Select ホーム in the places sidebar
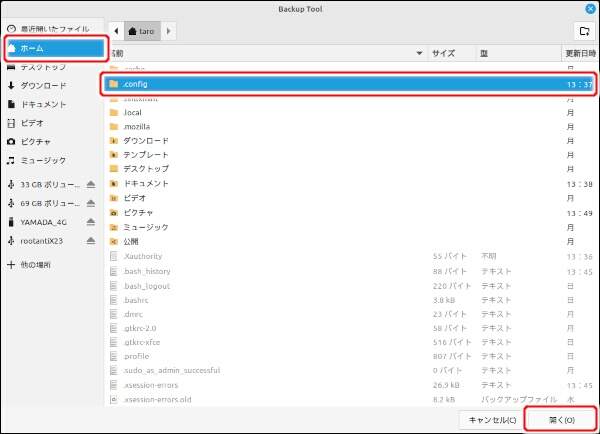Screen dimensions: 600x434 56,48
